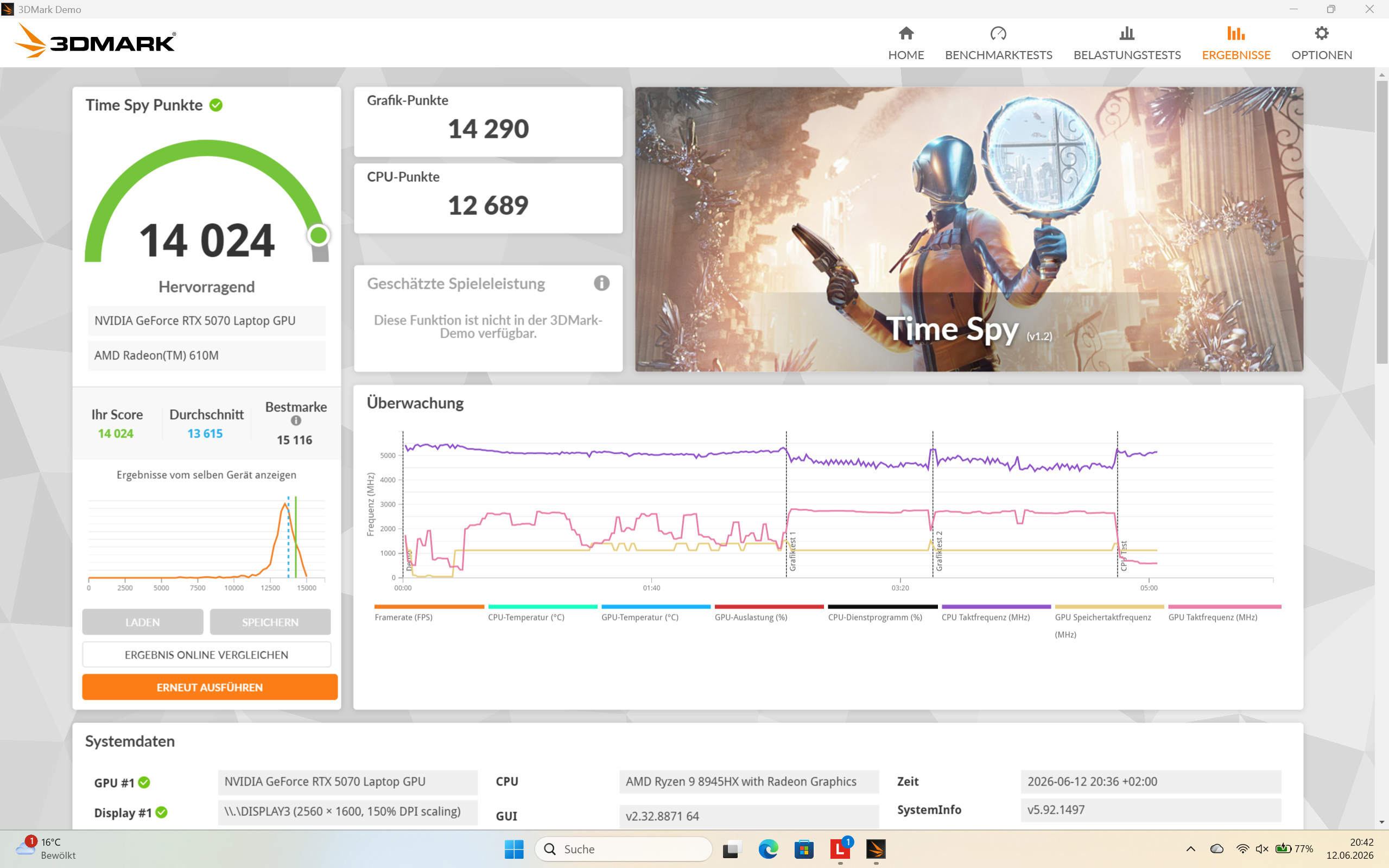The image size is (1389, 868).
Task: Click the Grafiktest 2 marker in chart
Action: click(939, 551)
